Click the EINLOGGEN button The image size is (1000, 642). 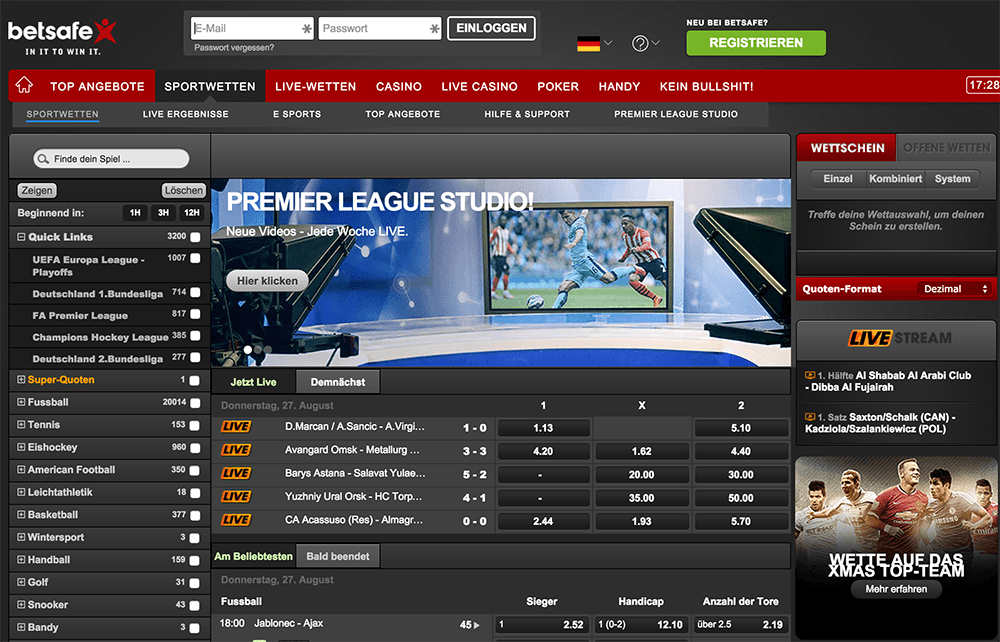[x=491, y=28]
